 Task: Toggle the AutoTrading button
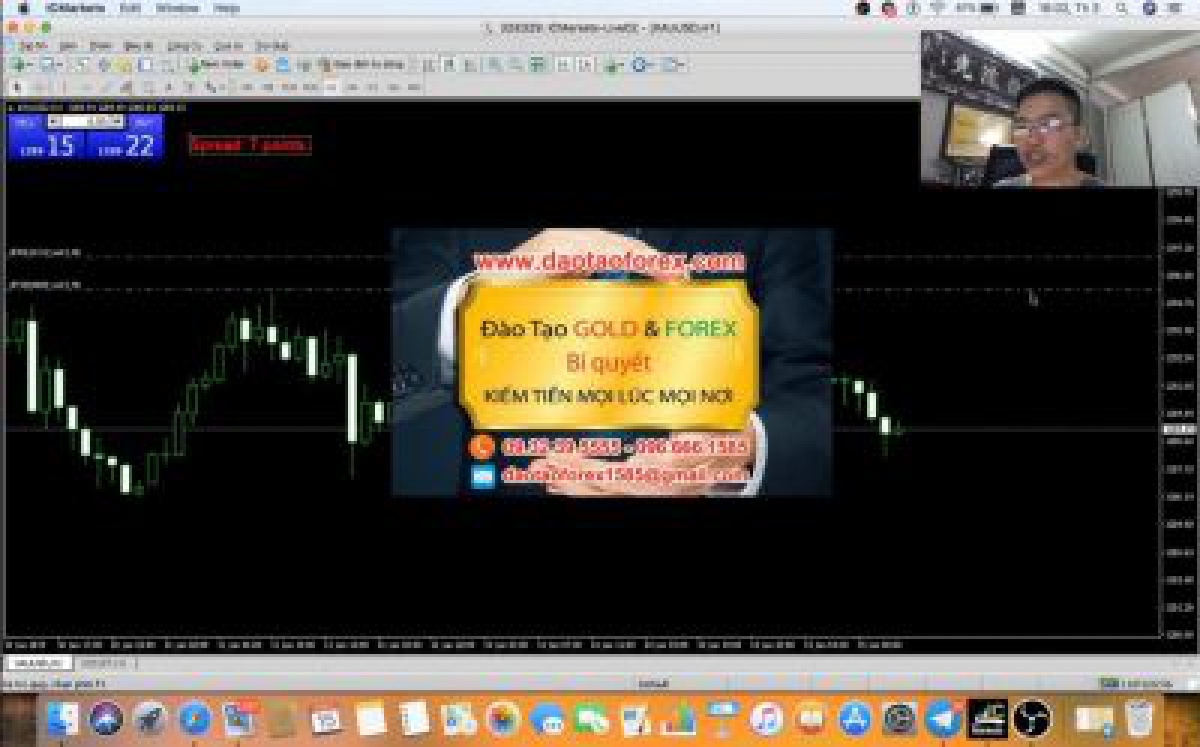(361, 64)
